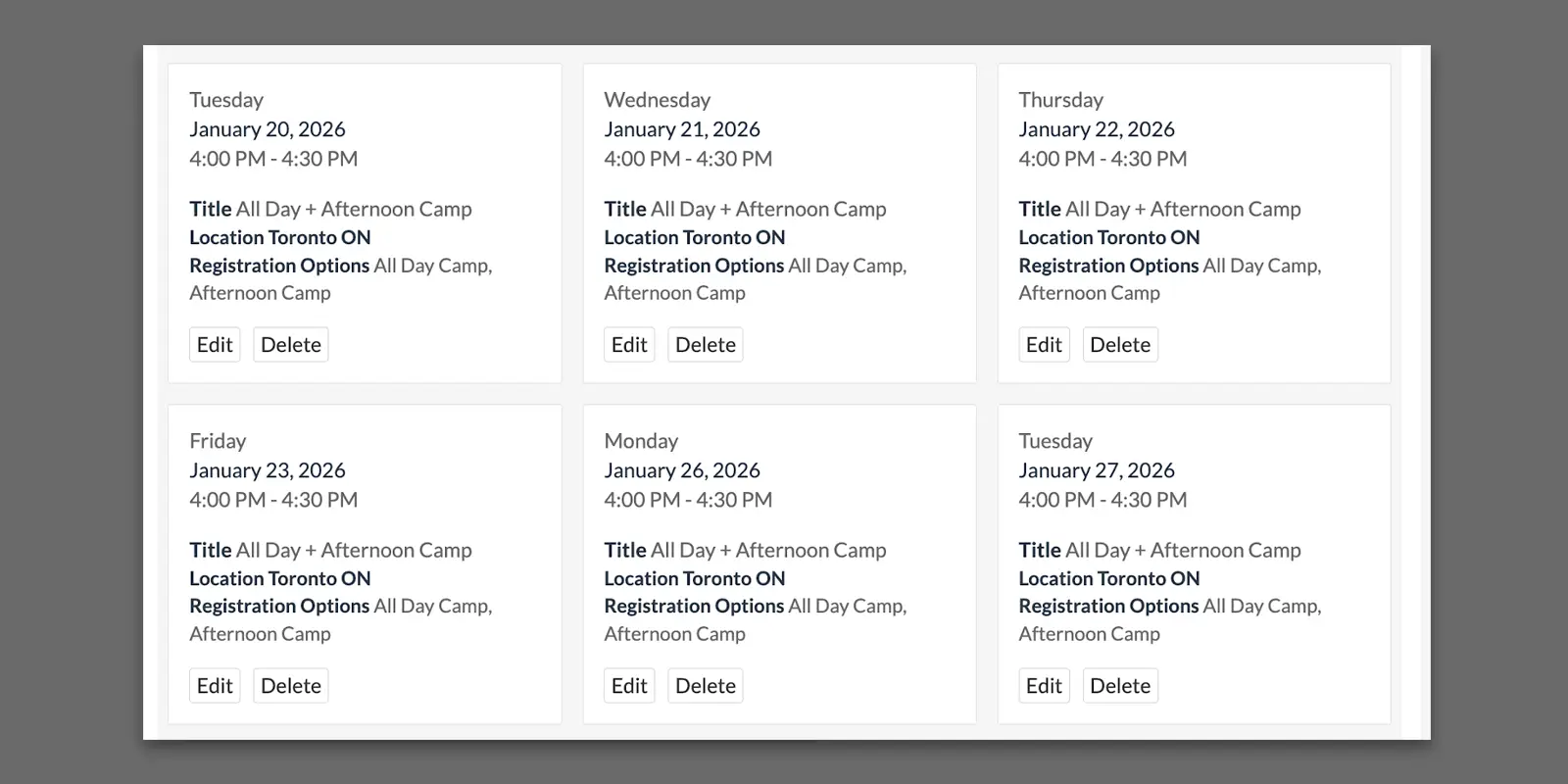1568x784 pixels.
Task: Click the January 20, 2026 date text
Action: (x=268, y=129)
